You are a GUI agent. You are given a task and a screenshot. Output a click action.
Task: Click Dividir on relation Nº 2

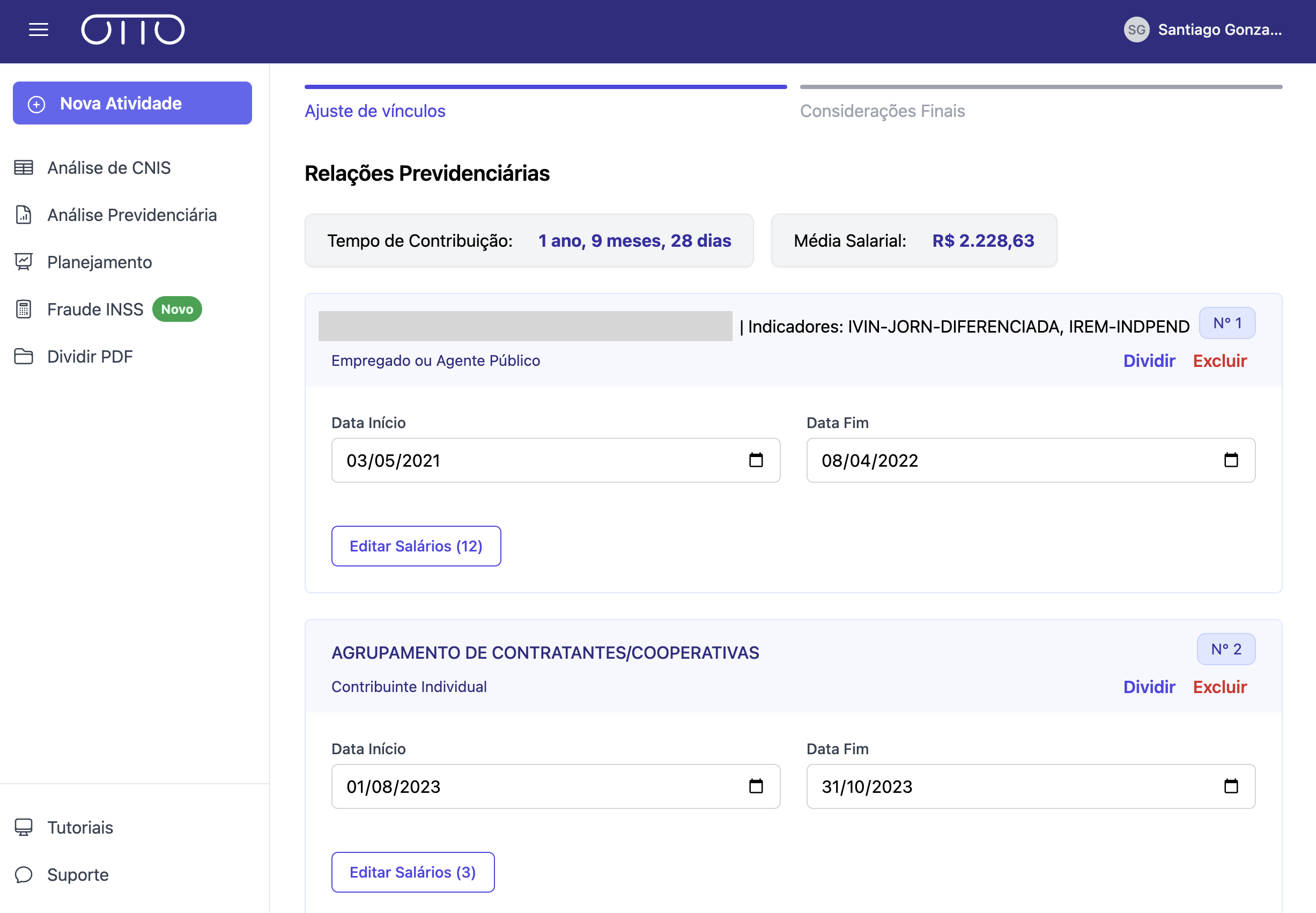[x=1149, y=687]
